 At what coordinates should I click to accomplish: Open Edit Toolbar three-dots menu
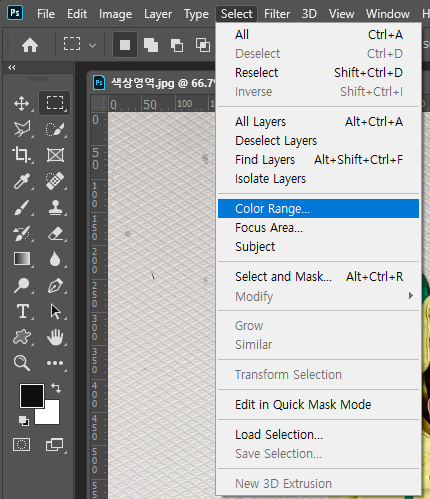click(55, 363)
